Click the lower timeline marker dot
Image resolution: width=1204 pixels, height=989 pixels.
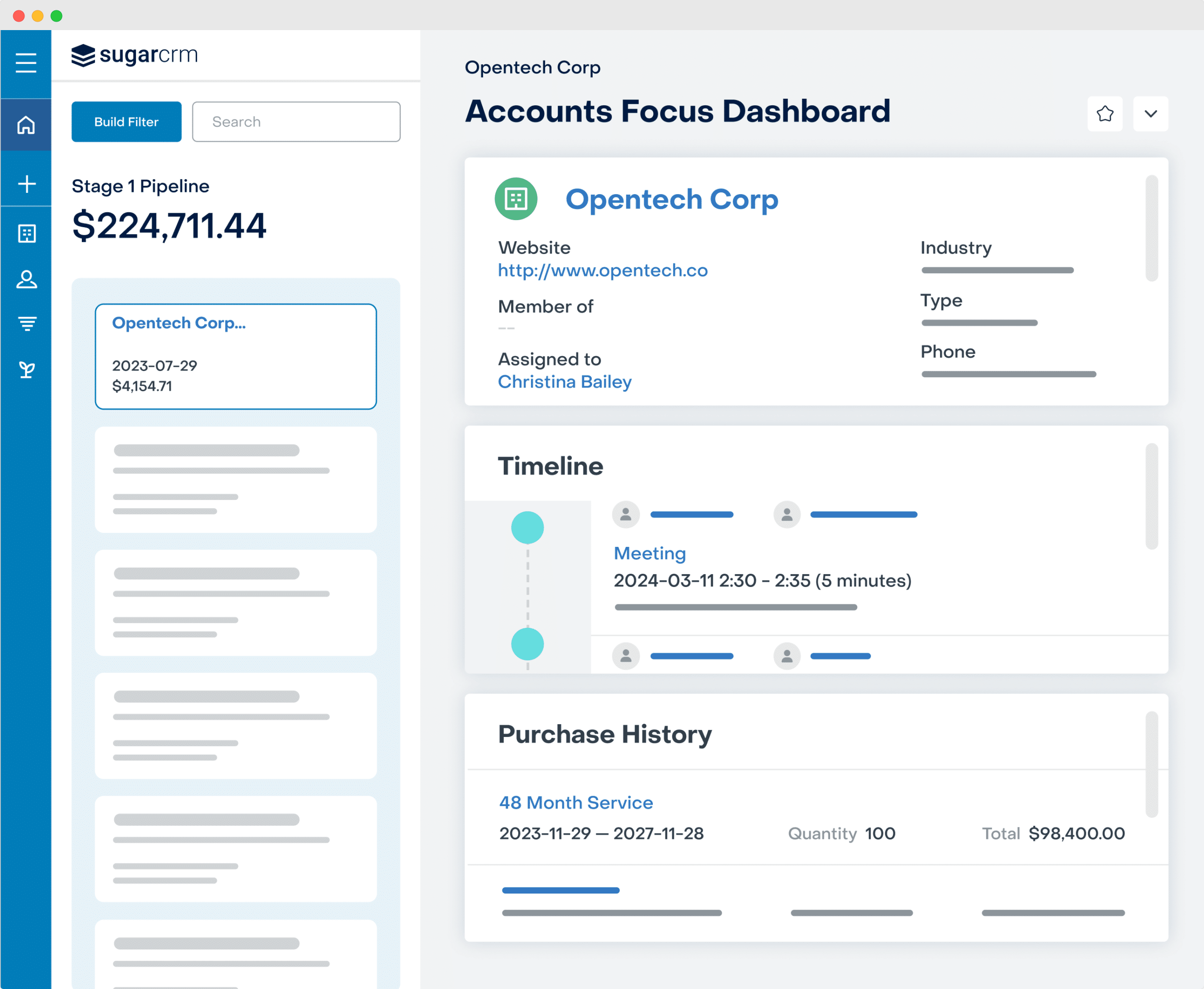pos(528,644)
